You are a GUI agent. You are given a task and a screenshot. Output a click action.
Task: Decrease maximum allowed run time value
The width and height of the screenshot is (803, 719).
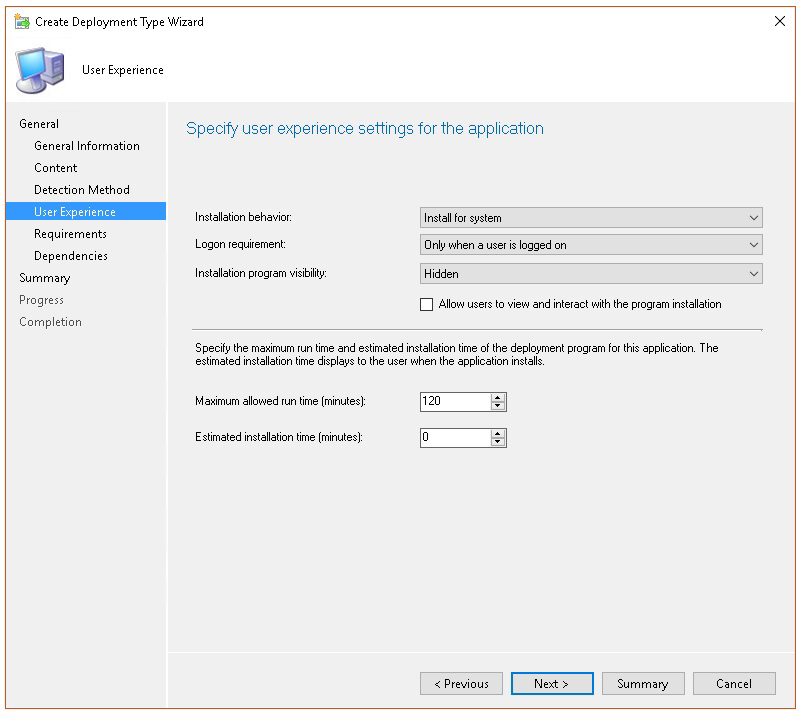coord(498,407)
